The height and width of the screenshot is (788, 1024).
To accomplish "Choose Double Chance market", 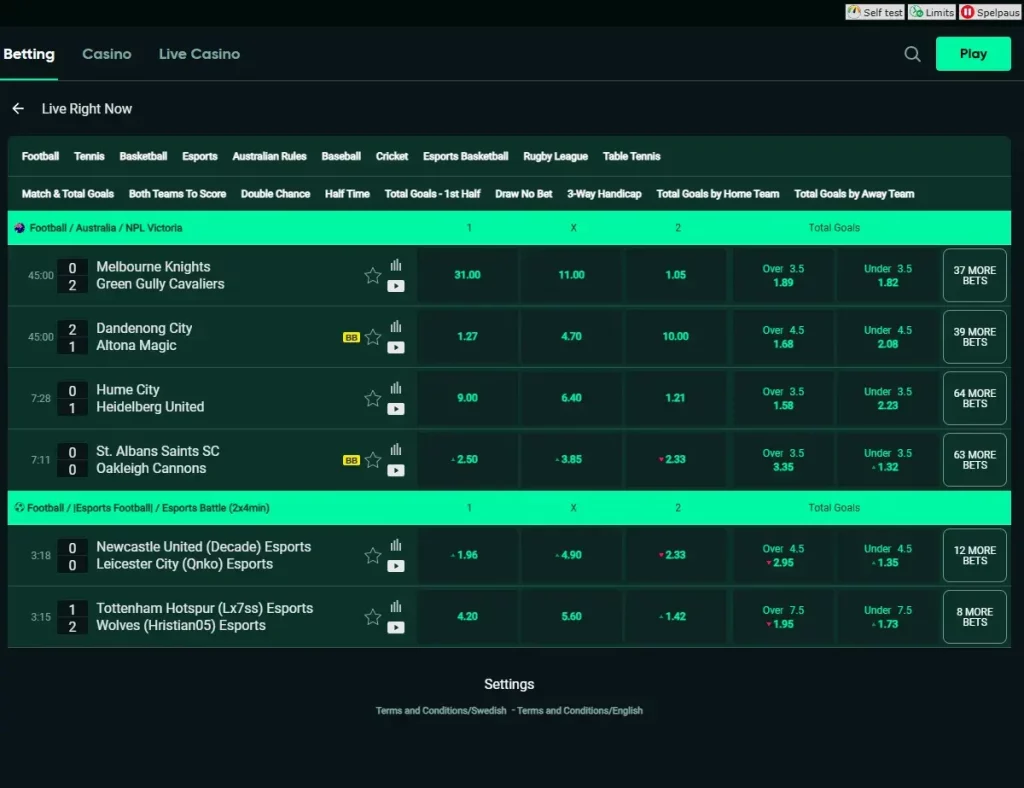I will pos(276,194).
